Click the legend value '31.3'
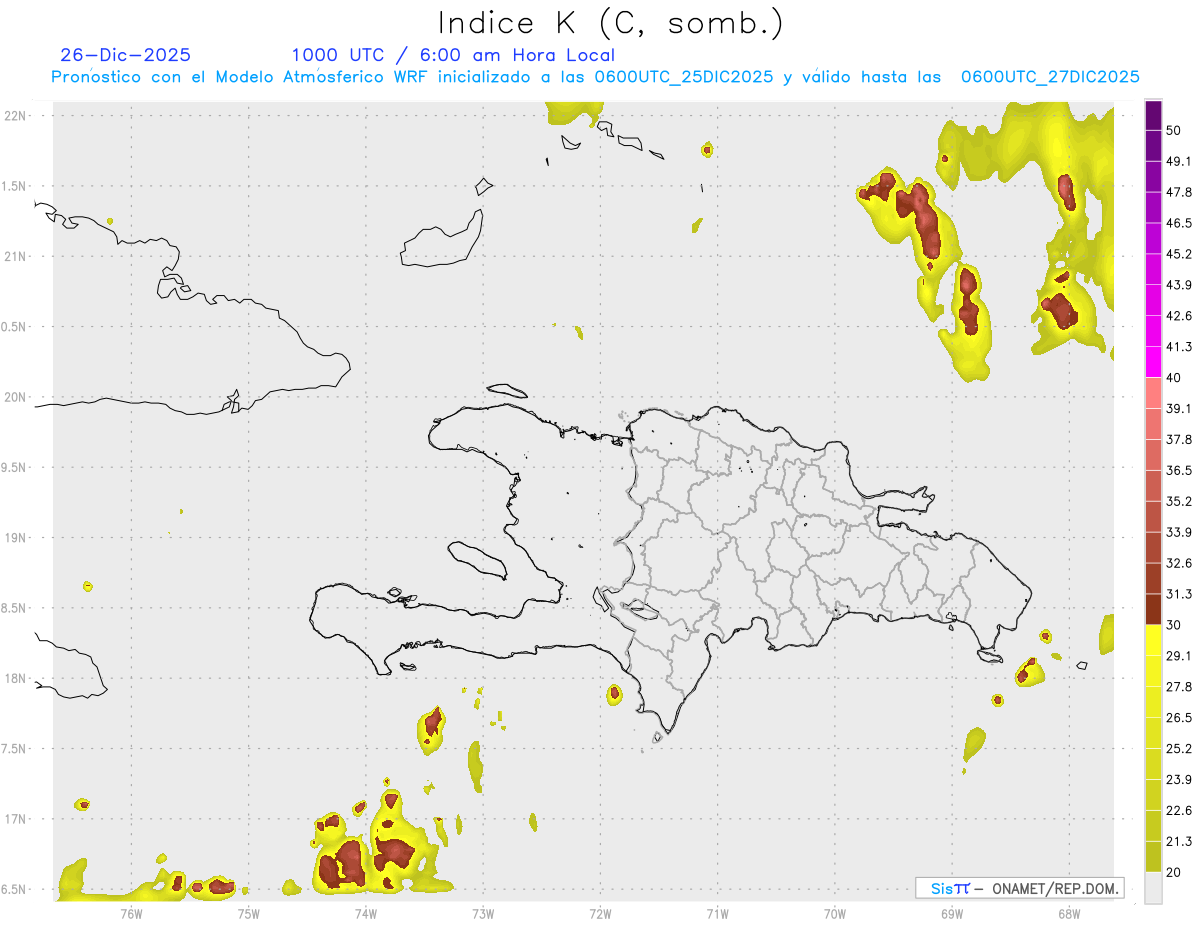 coord(1179,594)
